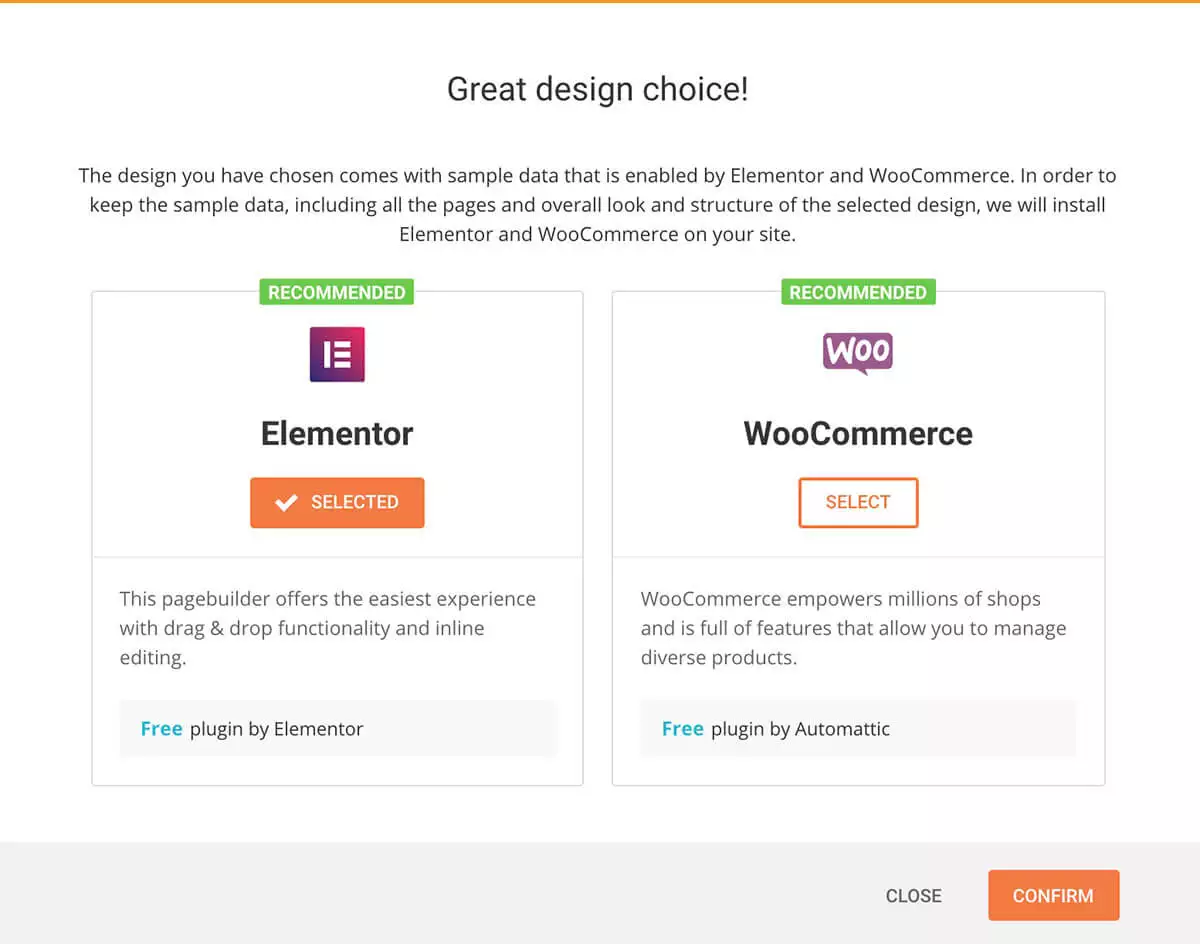Select the WooCommerce plugin

click(858, 503)
